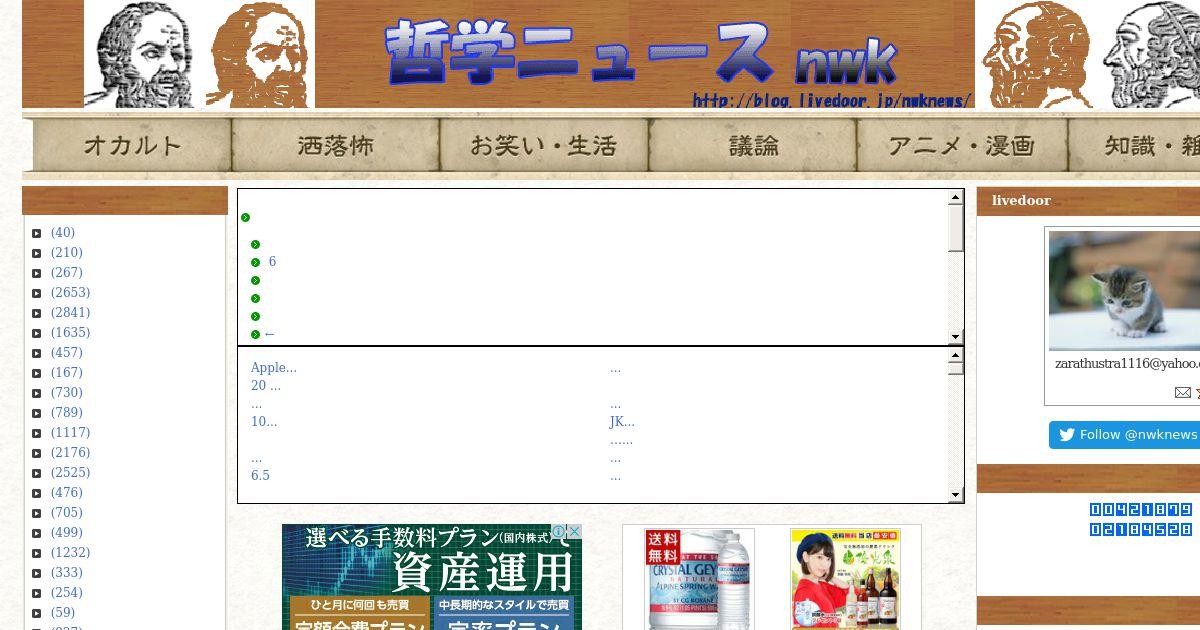Open the category link with count (789)

click(x=67, y=413)
